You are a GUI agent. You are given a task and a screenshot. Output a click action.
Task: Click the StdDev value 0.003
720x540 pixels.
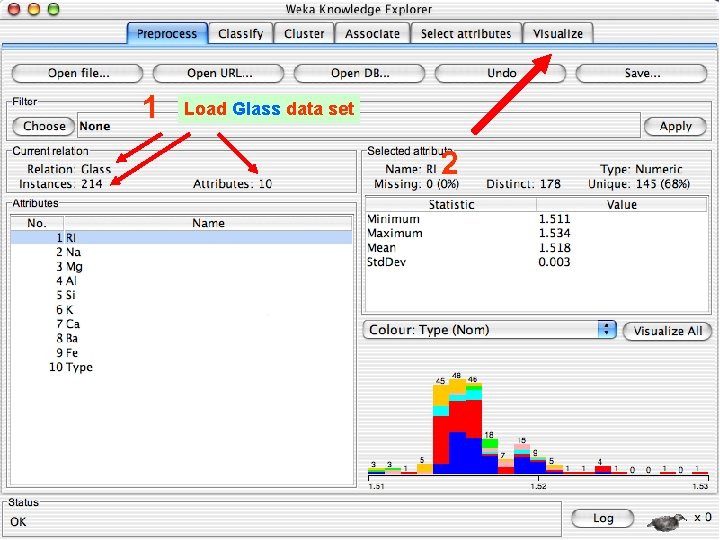coord(554,262)
